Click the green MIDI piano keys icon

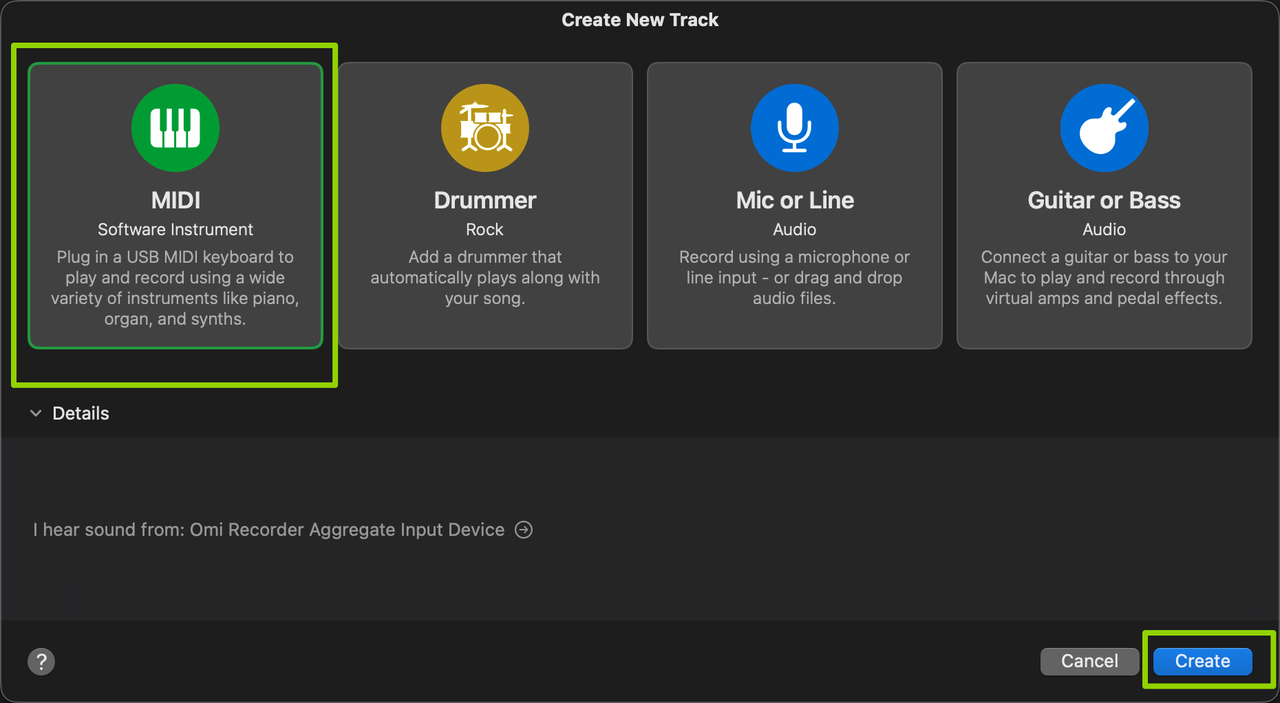point(175,128)
